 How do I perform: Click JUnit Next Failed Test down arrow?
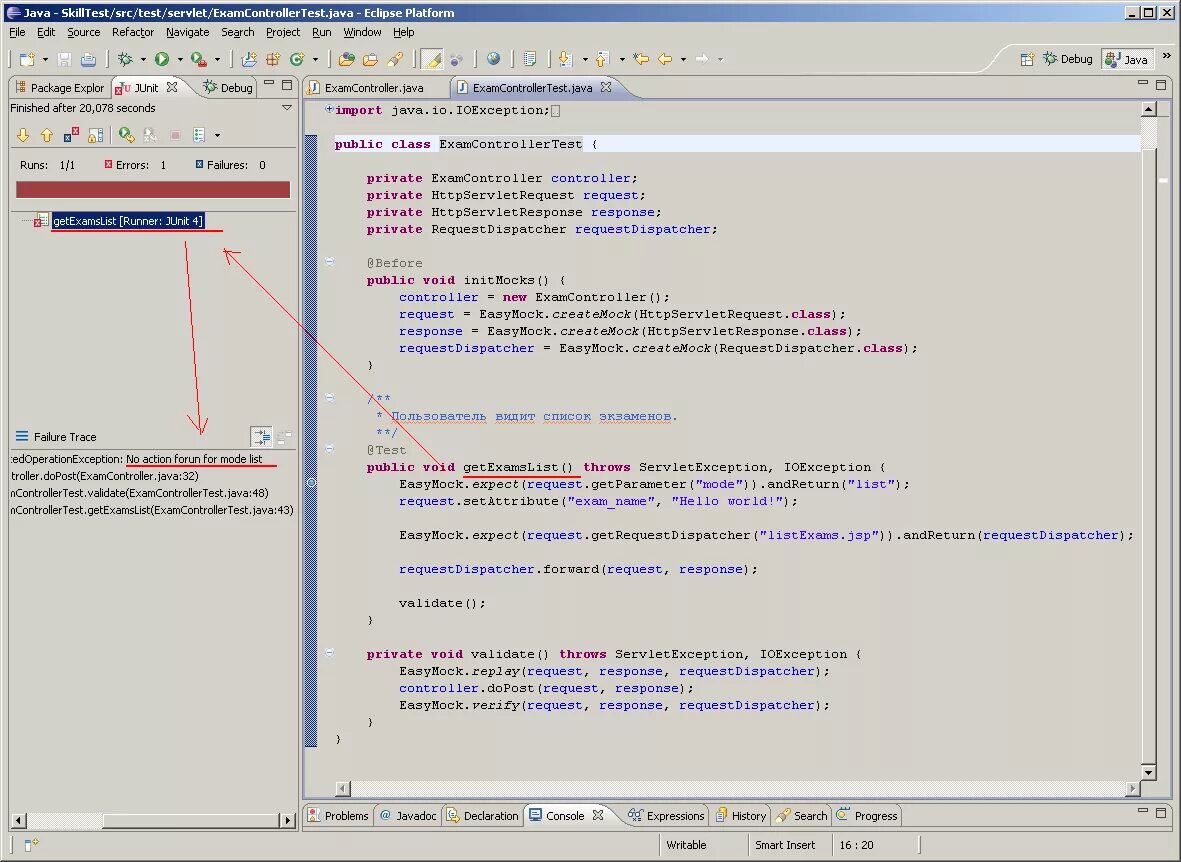(23, 136)
